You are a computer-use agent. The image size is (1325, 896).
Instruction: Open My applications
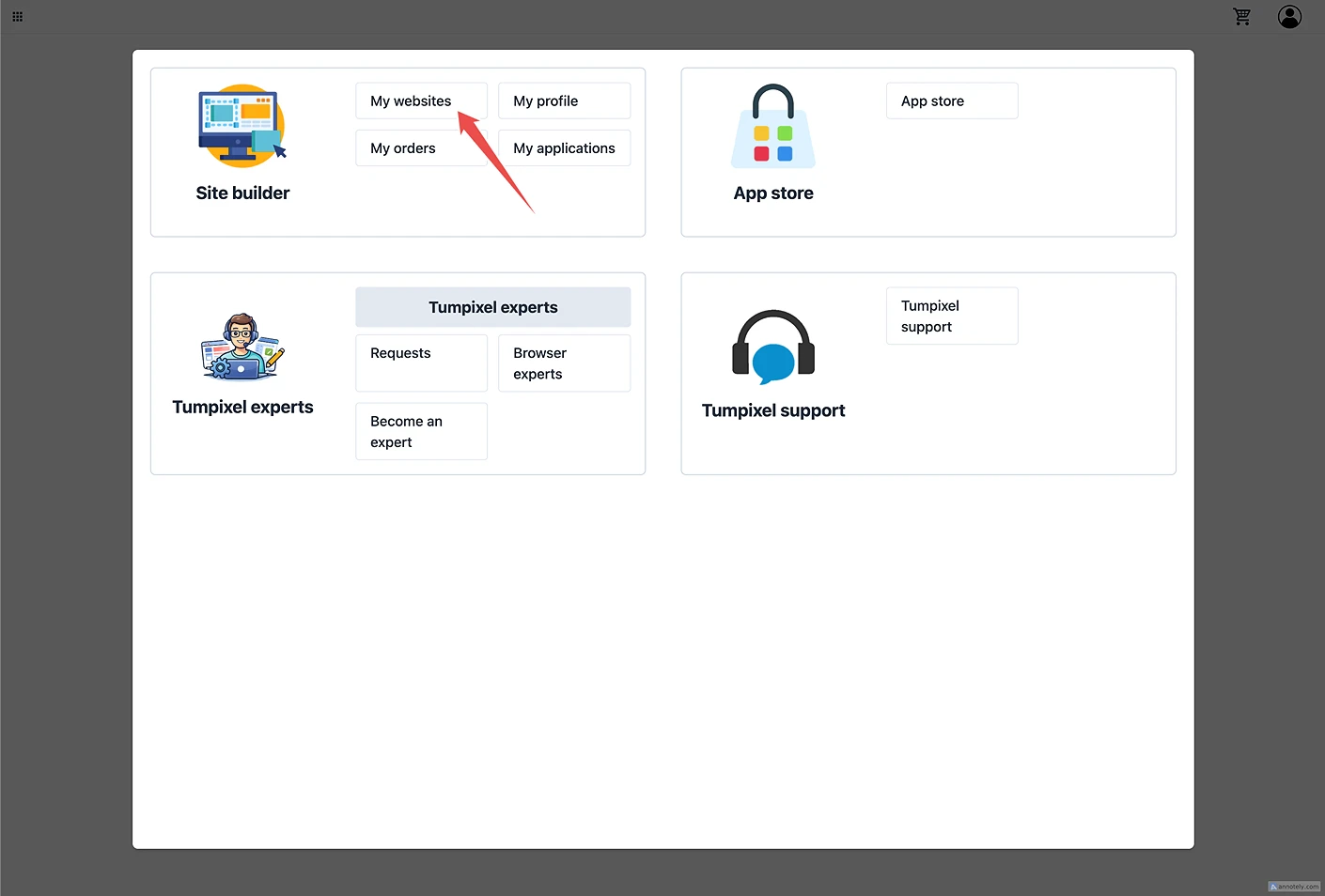564,148
